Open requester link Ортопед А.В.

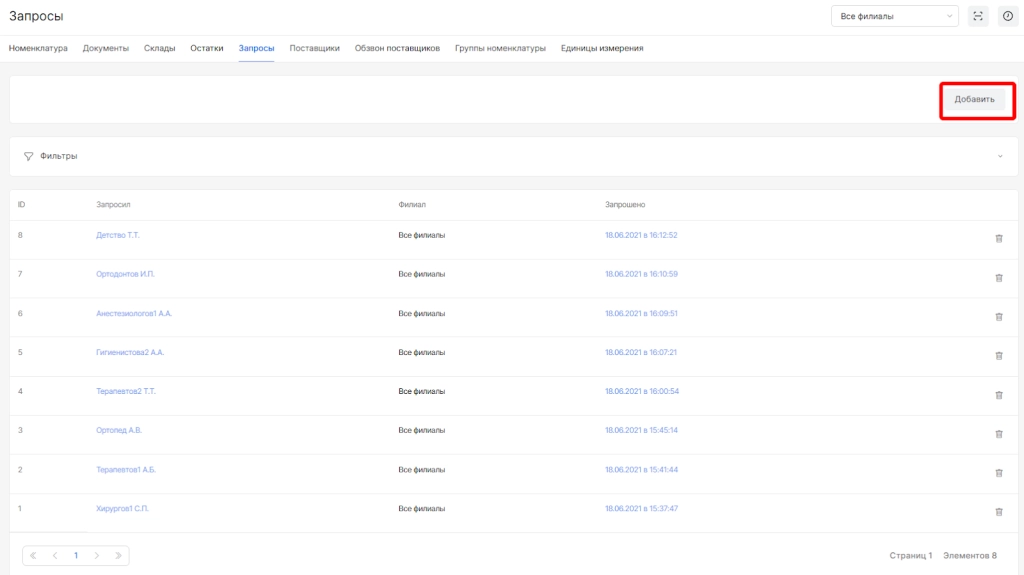[x=119, y=430]
